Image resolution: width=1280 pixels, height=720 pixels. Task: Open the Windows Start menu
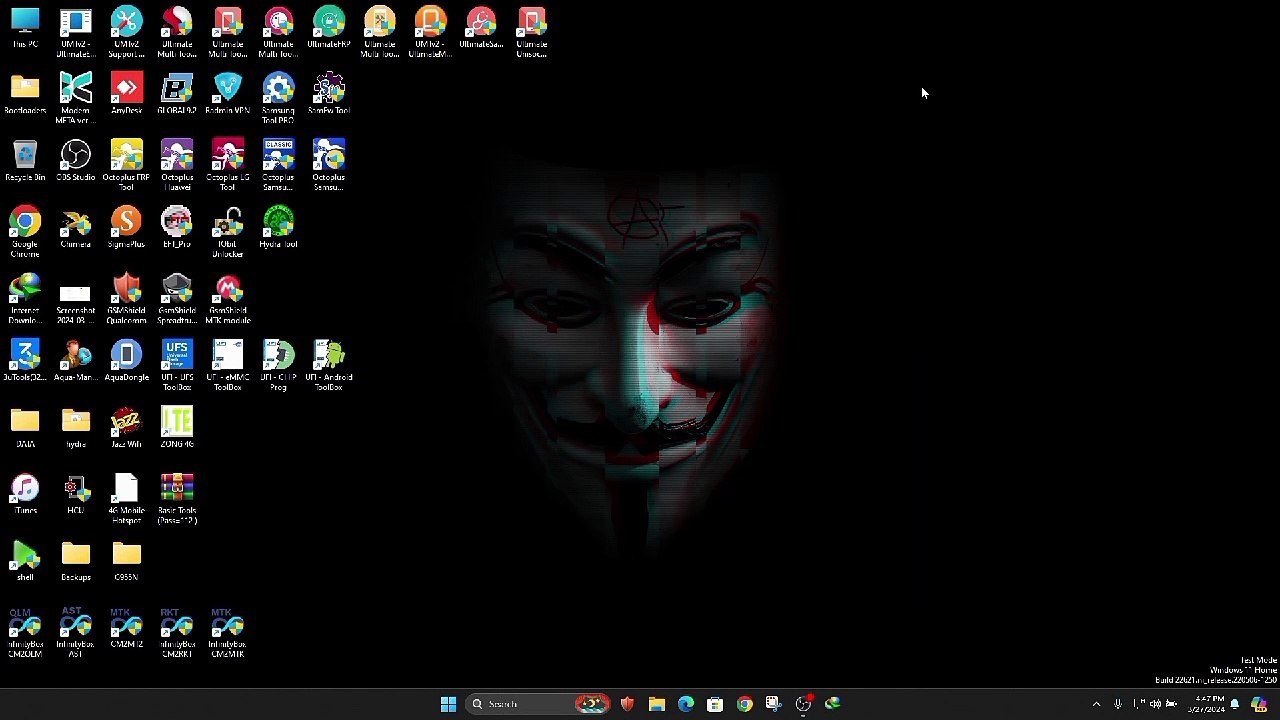point(448,704)
